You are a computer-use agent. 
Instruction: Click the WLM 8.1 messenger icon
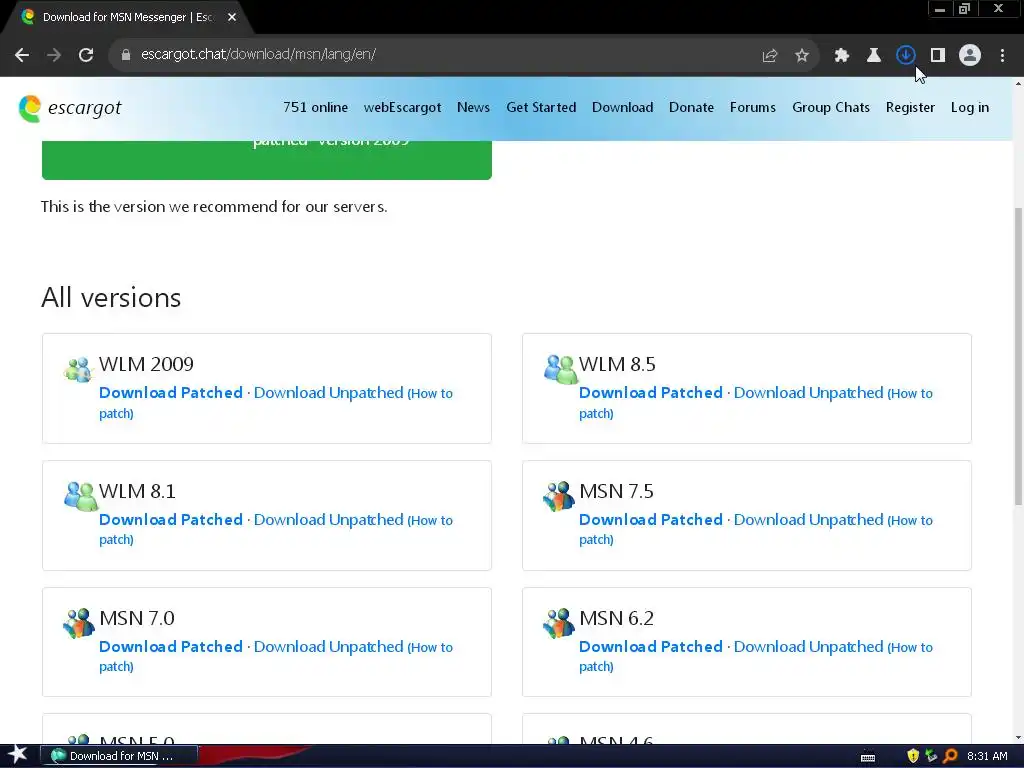pos(80,496)
